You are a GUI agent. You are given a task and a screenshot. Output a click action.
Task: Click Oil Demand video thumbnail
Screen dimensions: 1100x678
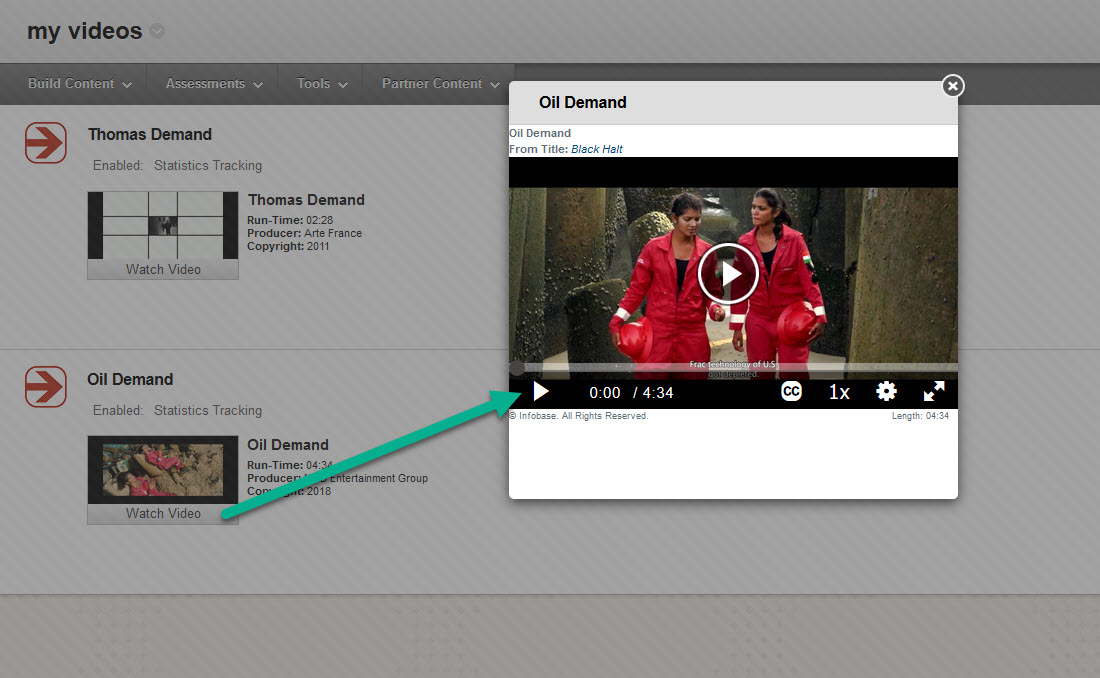pyautogui.click(x=163, y=470)
